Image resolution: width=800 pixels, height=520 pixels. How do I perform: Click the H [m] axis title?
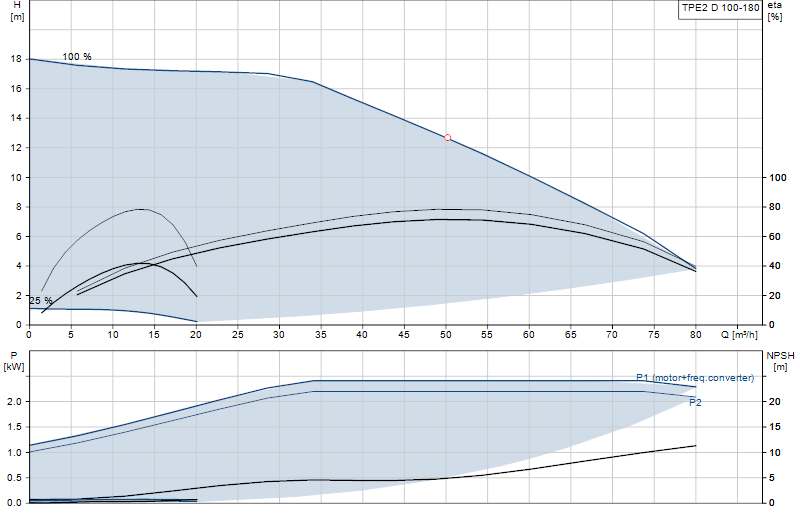(17, 11)
